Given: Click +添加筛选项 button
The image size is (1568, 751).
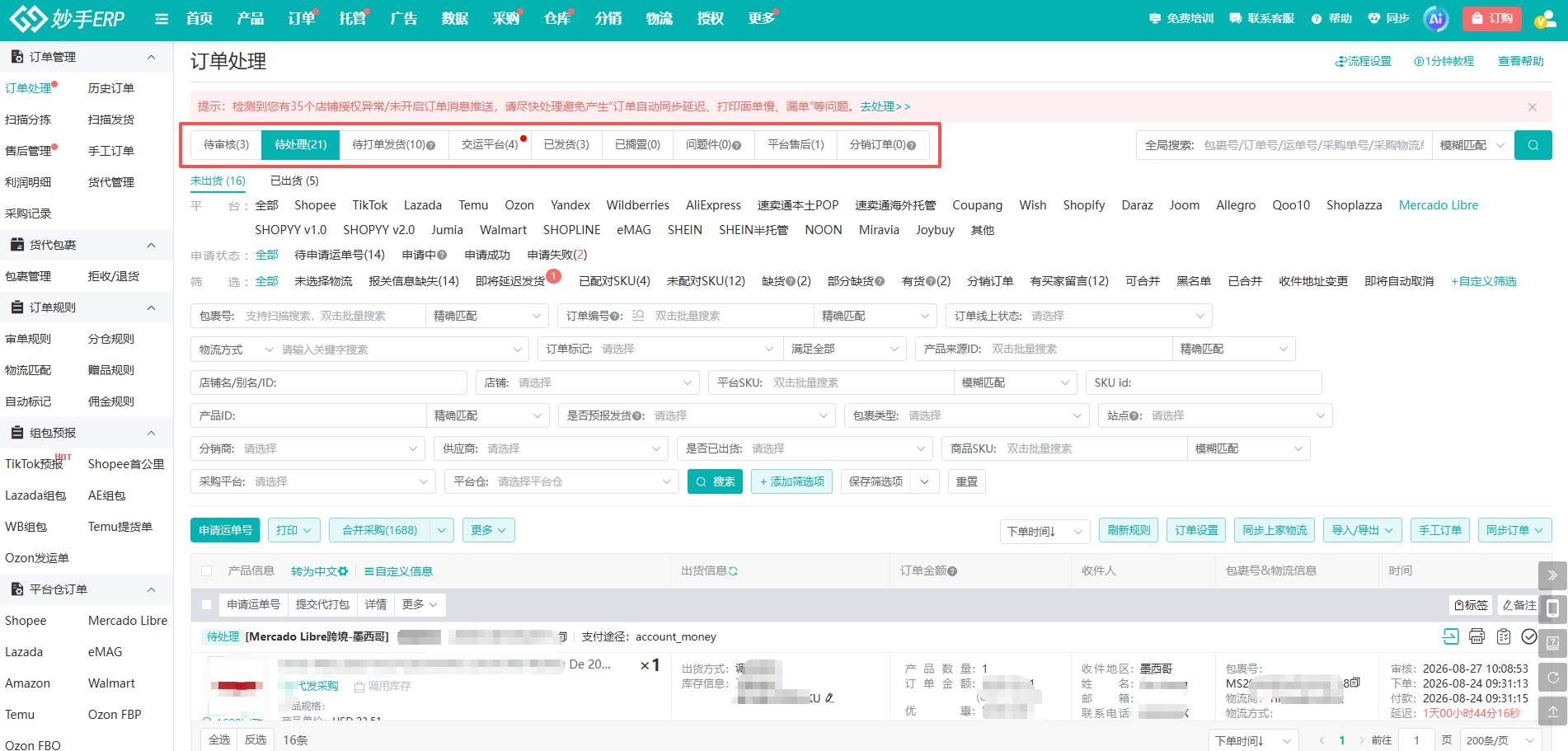Looking at the screenshot, I should pos(792,481).
